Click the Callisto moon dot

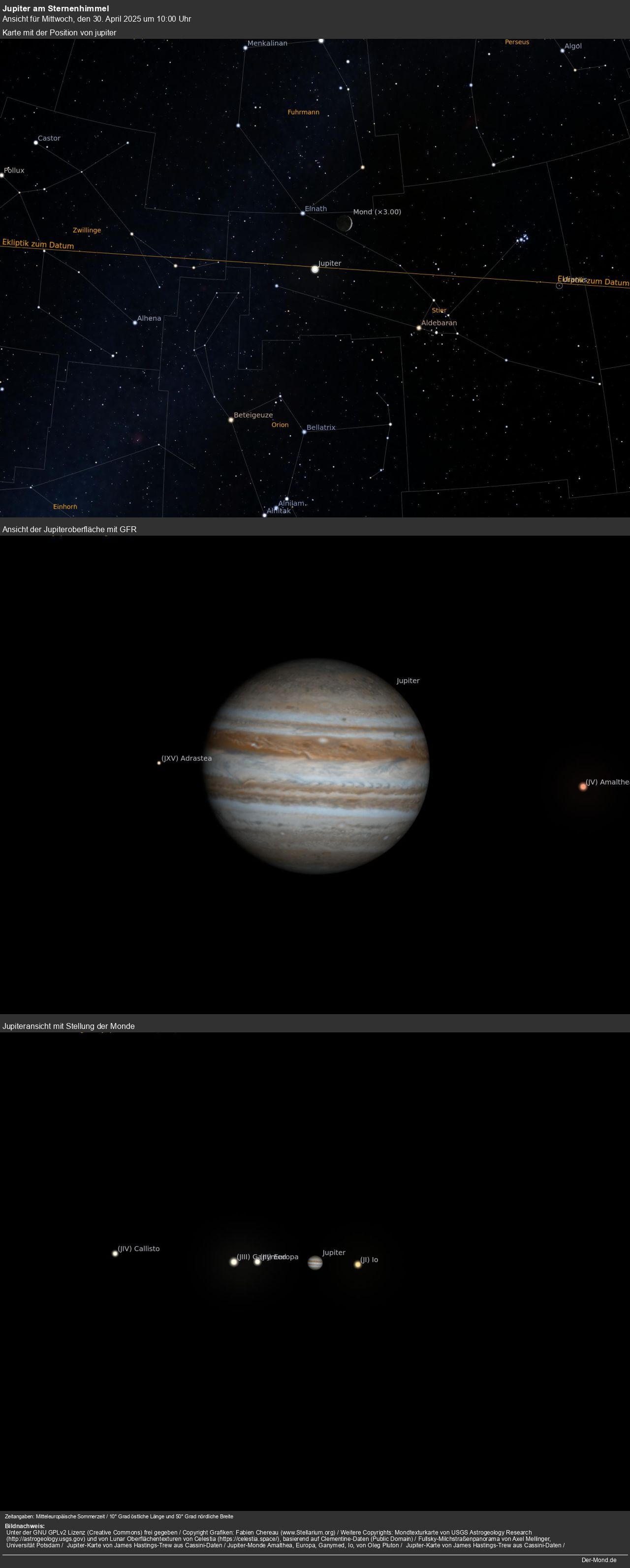[x=115, y=1253]
